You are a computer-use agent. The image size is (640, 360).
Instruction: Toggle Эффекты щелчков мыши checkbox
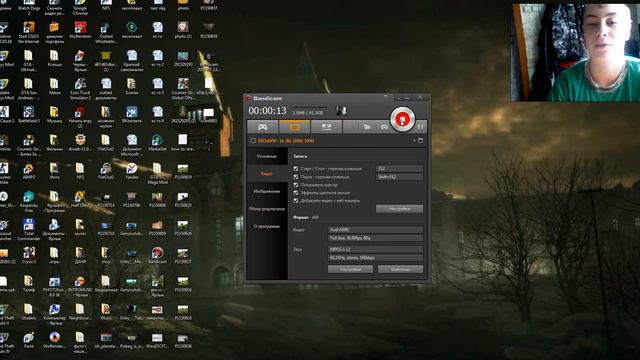click(x=296, y=193)
